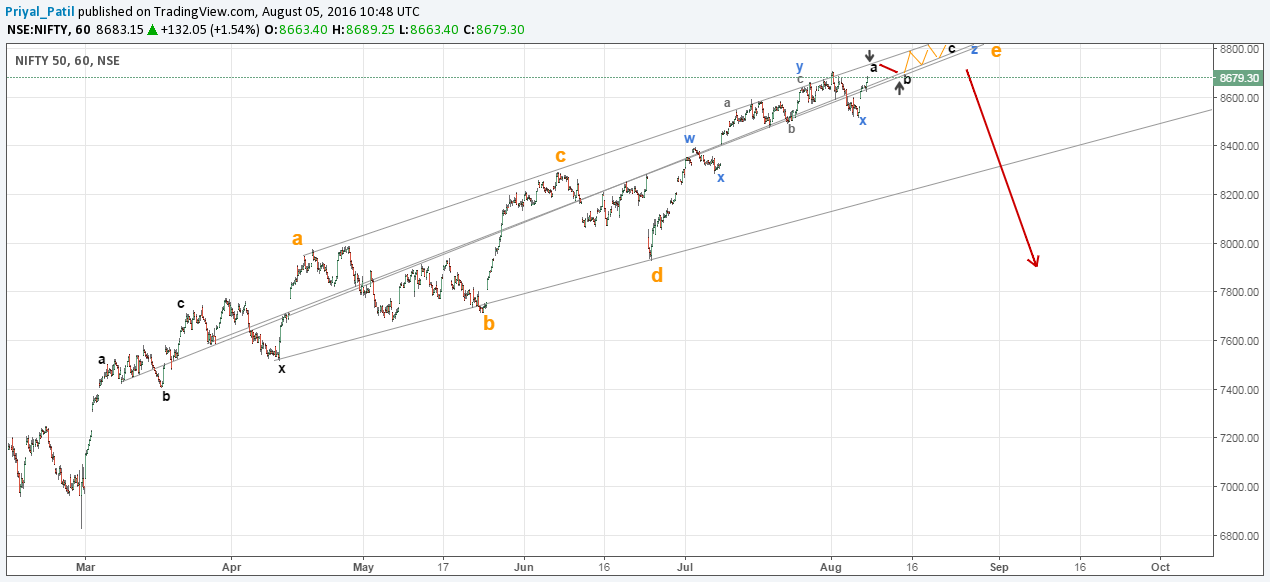Click the 8600.00 price axis label
The image size is (1270, 582).
click(x=1239, y=98)
